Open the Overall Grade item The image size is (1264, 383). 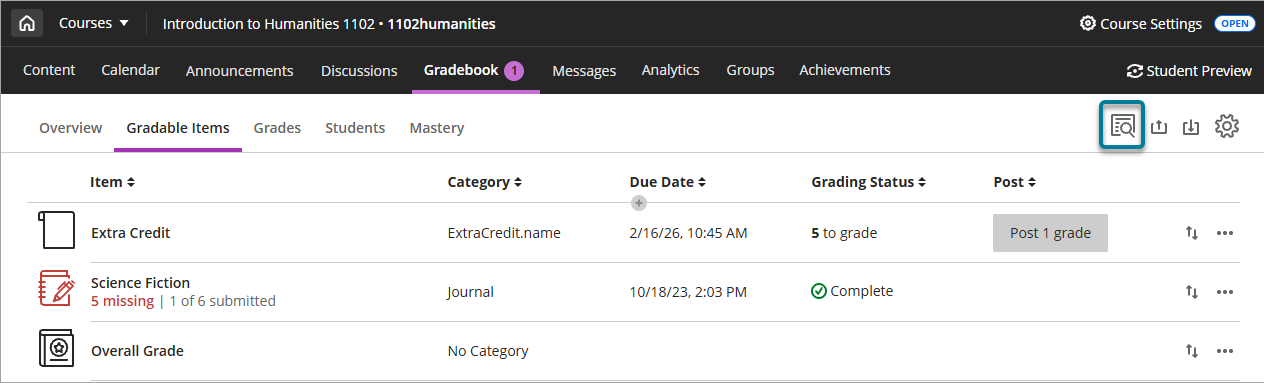(x=137, y=351)
